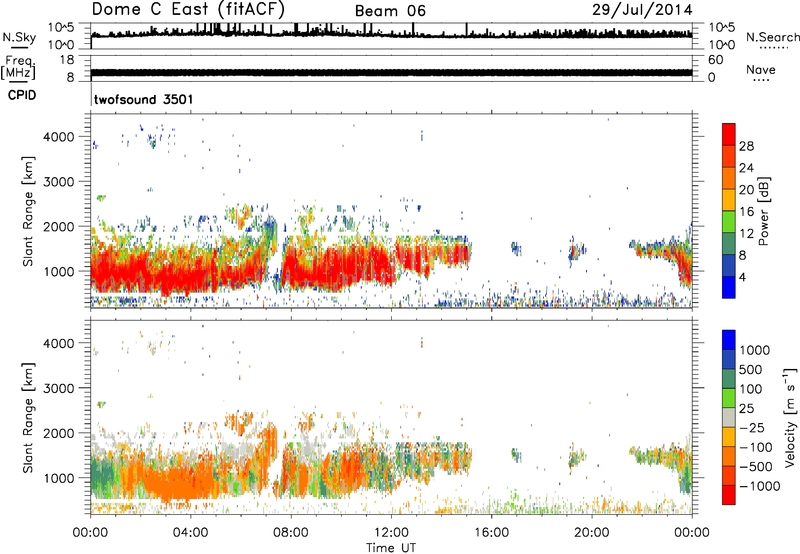Pick the light green 12–16 dB power colorbar segment

click(729, 222)
